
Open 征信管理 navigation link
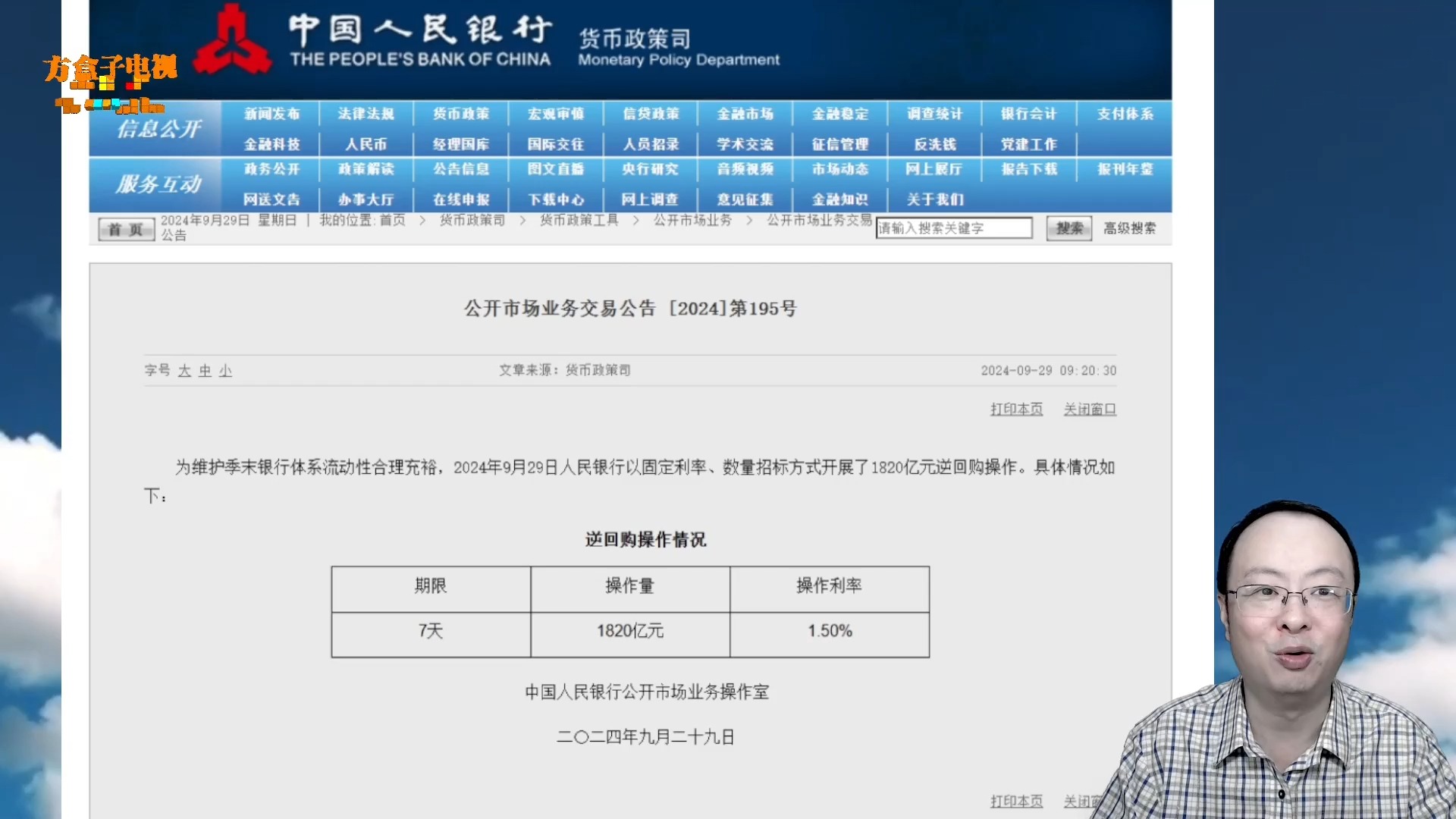(x=840, y=144)
